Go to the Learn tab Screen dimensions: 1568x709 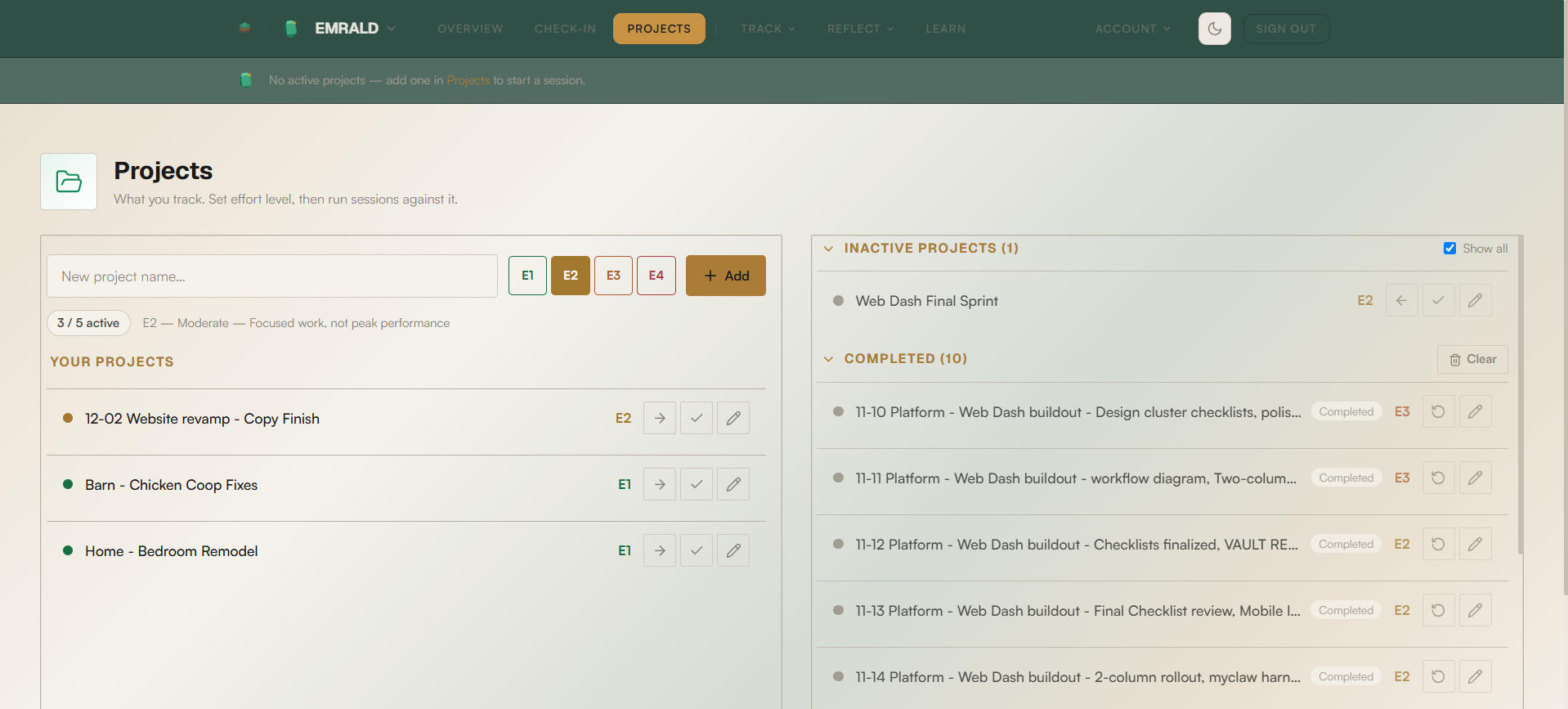pos(945,29)
